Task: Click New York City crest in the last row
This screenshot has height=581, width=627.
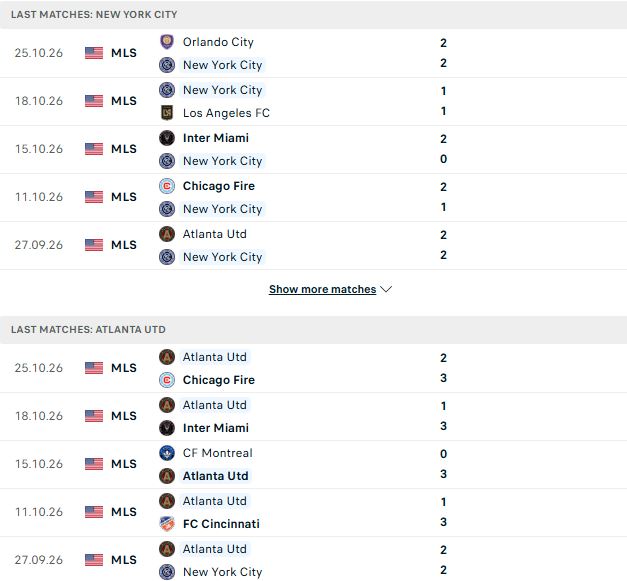Action: 167,572
